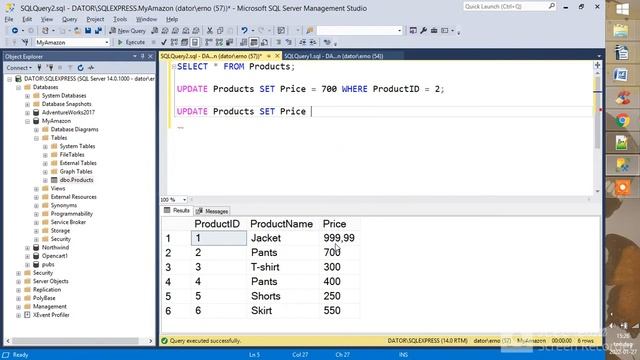The image size is (640, 360).
Task: Click the Save file toolbar icon
Action: coord(88,31)
